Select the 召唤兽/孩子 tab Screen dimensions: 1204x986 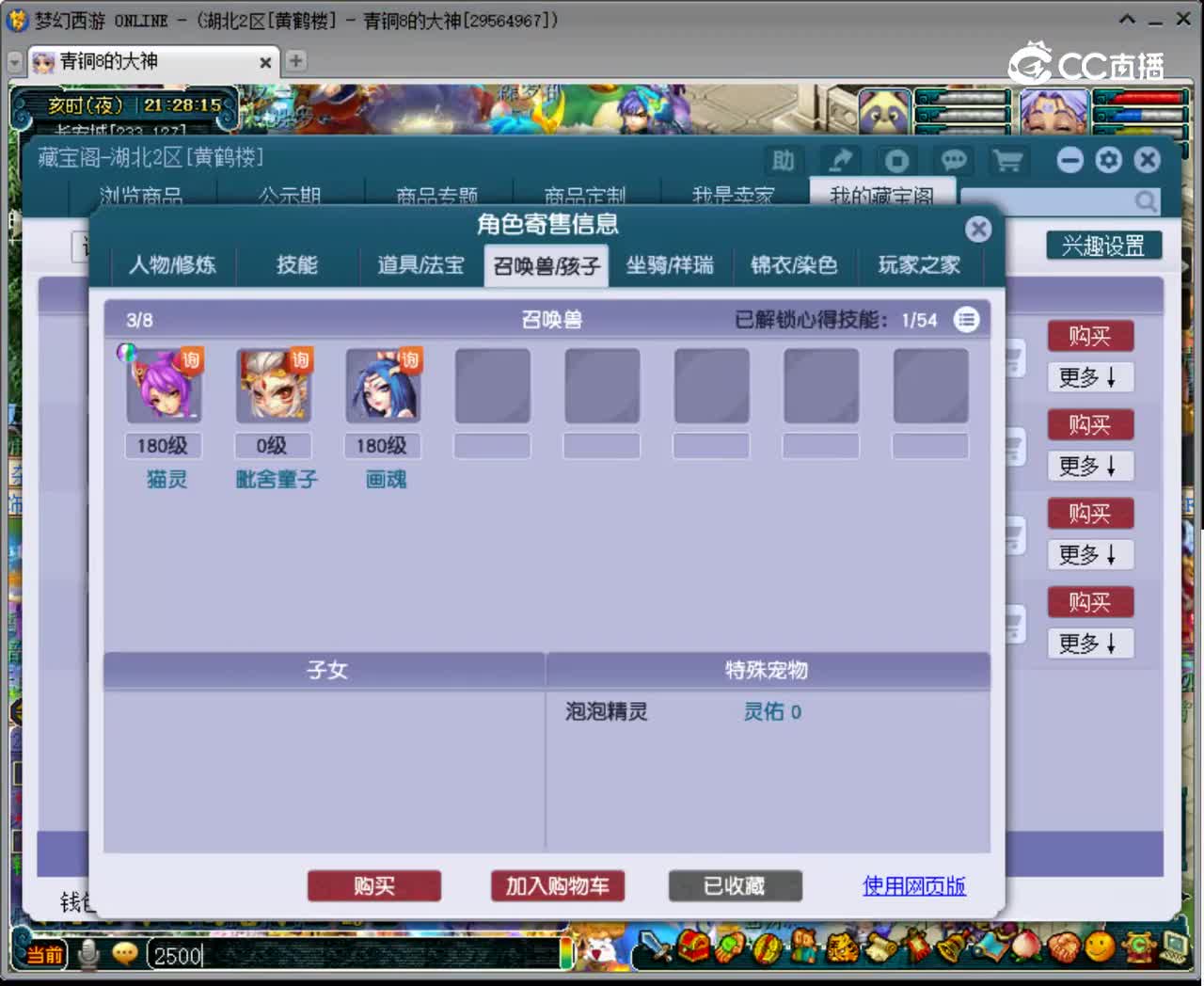click(547, 265)
